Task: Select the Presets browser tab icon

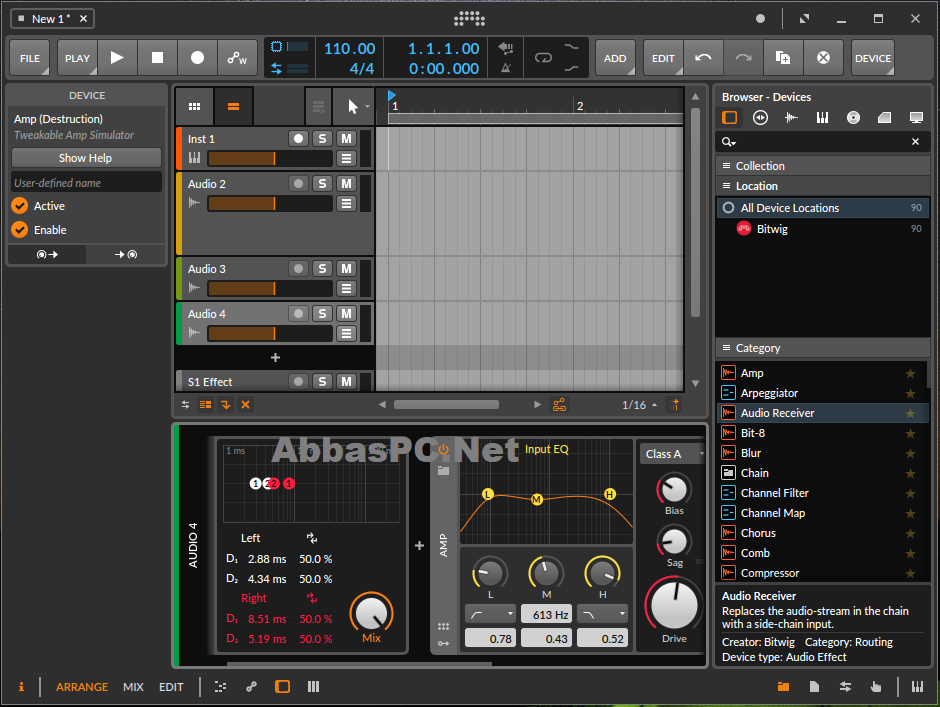Action: [760, 118]
